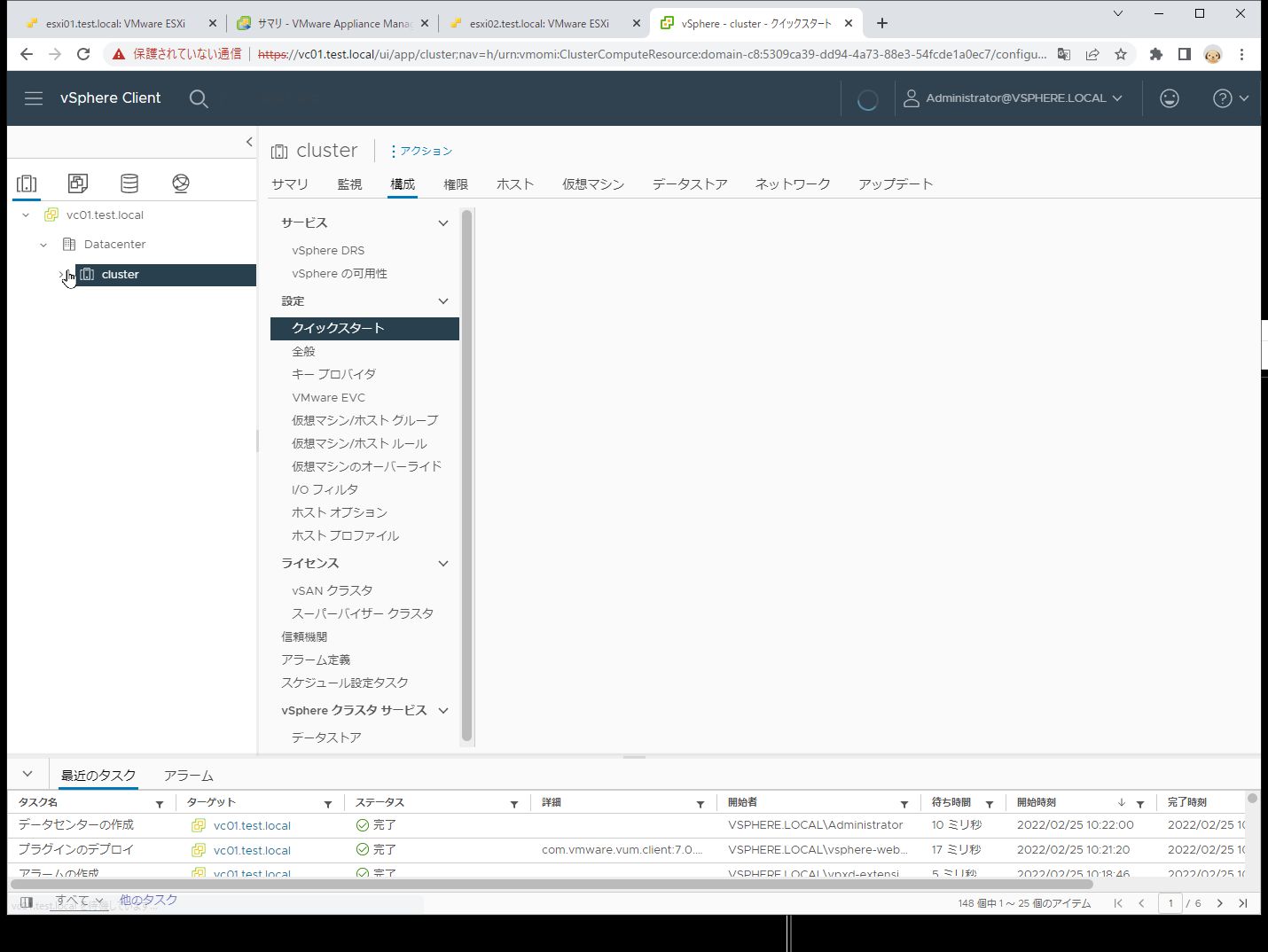Collapse the Datacenter tree node
The width and height of the screenshot is (1268, 952).
(x=43, y=245)
